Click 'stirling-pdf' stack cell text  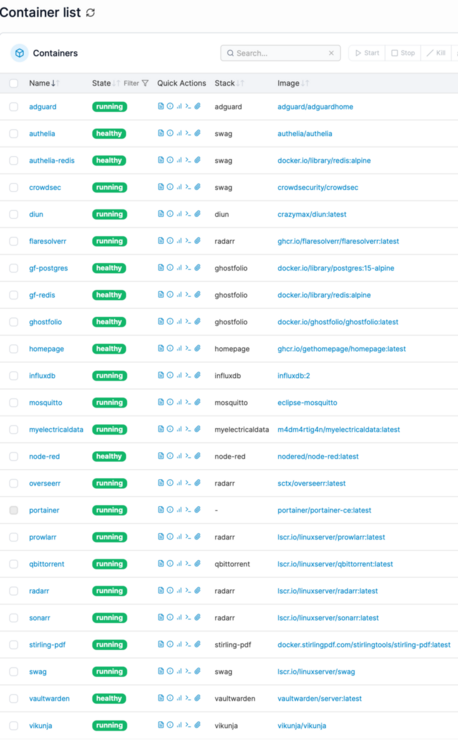pyautogui.click(x=233, y=645)
